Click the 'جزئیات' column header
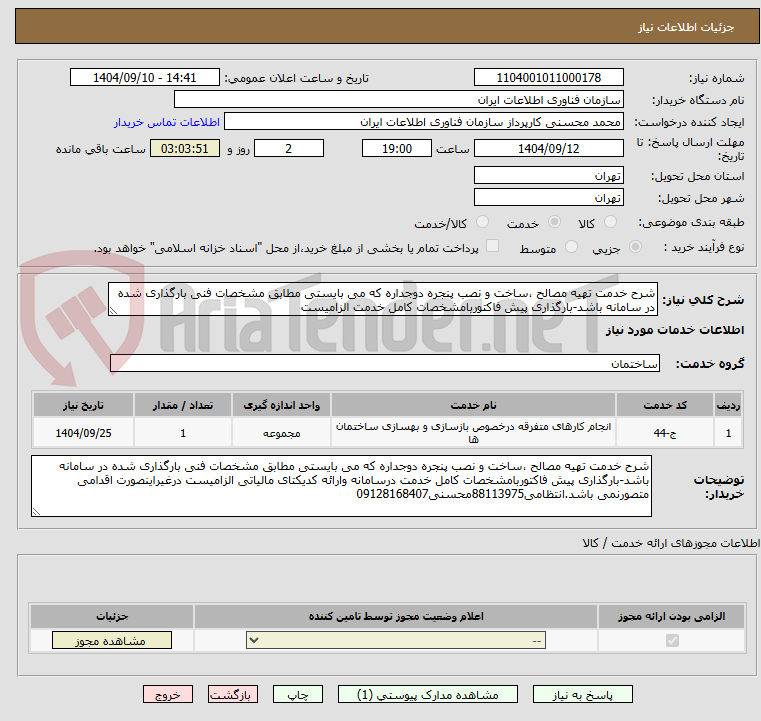The width and height of the screenshot is (761, 721). tap(112, 616)
